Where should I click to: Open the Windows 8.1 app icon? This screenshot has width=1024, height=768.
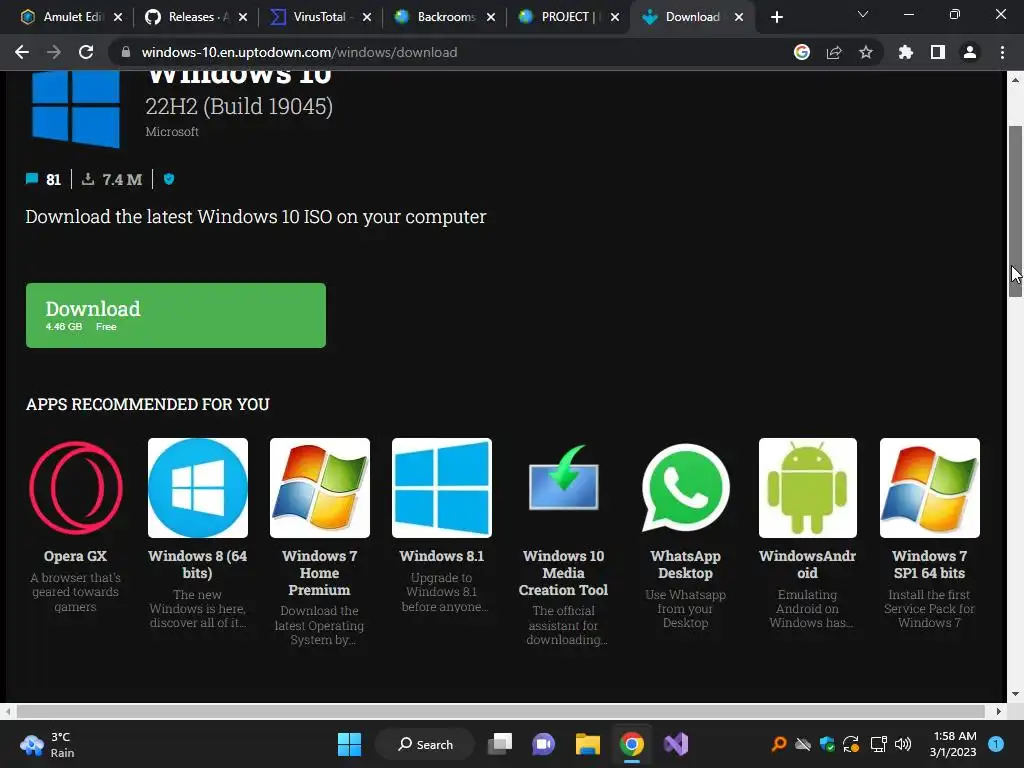point(442,488)
